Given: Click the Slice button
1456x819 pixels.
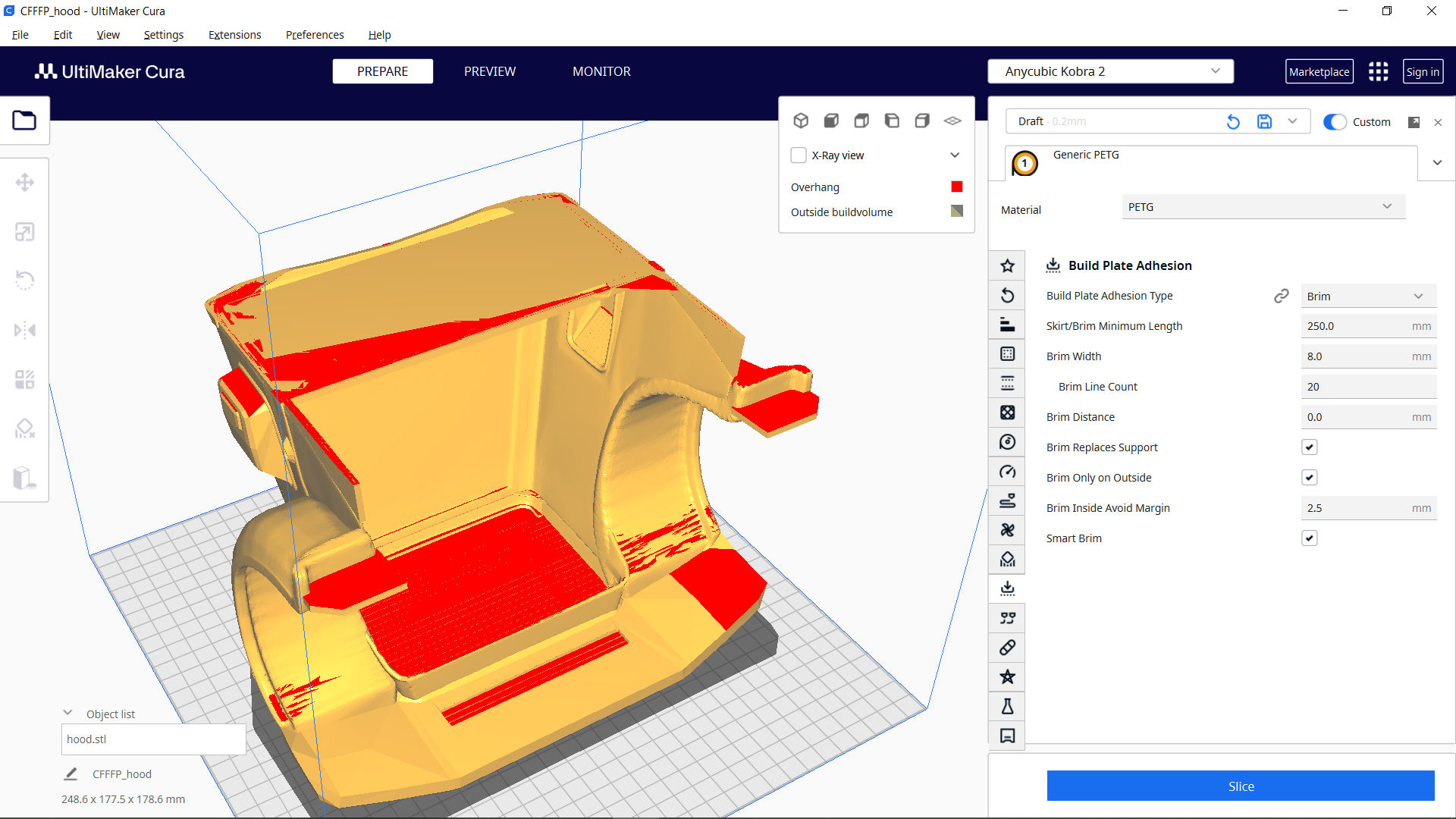Looking at the screenshot, I should (1241, 786).
